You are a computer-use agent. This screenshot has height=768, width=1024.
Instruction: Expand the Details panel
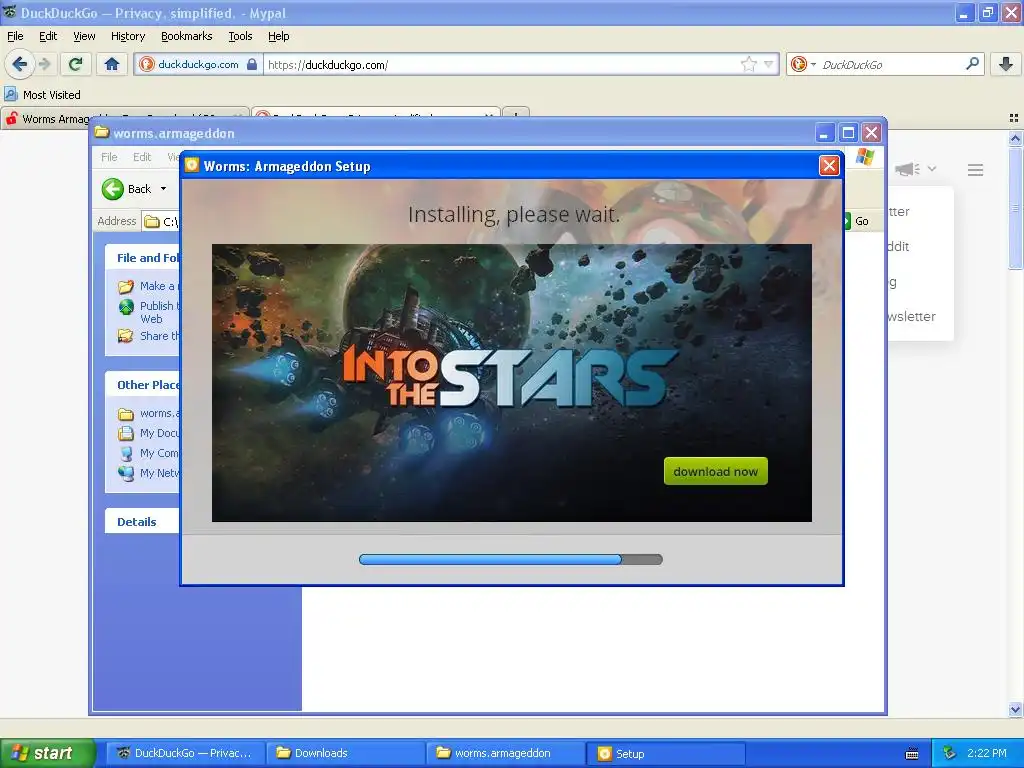point(142,521)
